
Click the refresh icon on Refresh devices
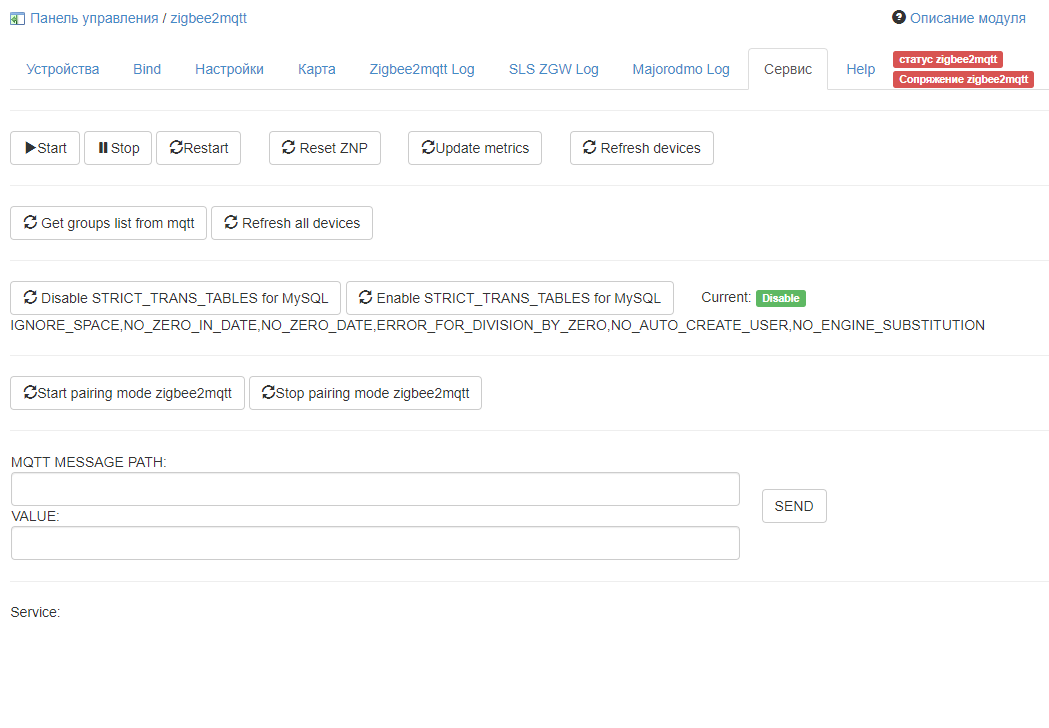pyautogui.click(x=588, y=147)
